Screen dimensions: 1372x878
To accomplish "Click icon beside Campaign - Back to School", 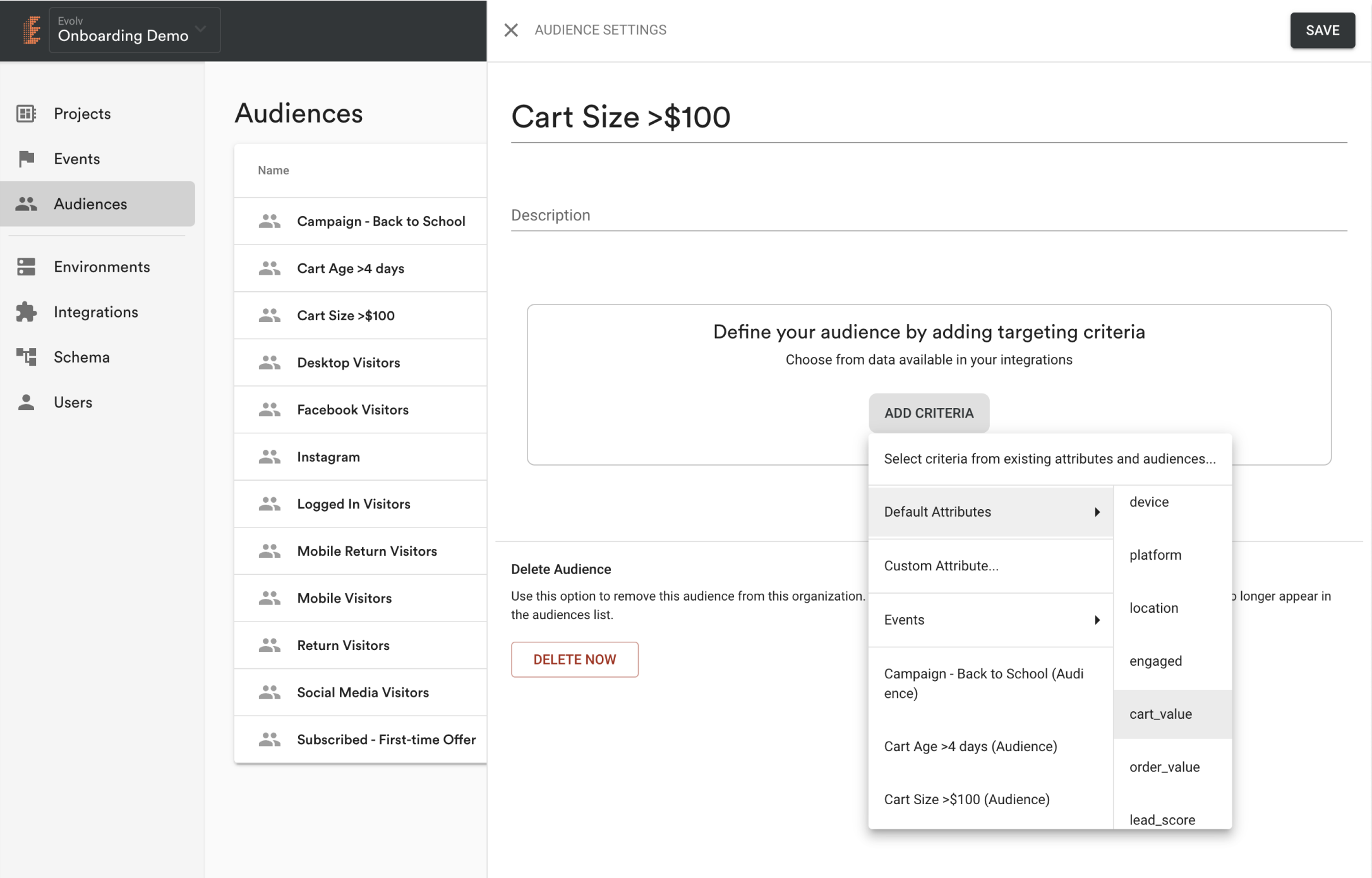I will click(270, 221).
